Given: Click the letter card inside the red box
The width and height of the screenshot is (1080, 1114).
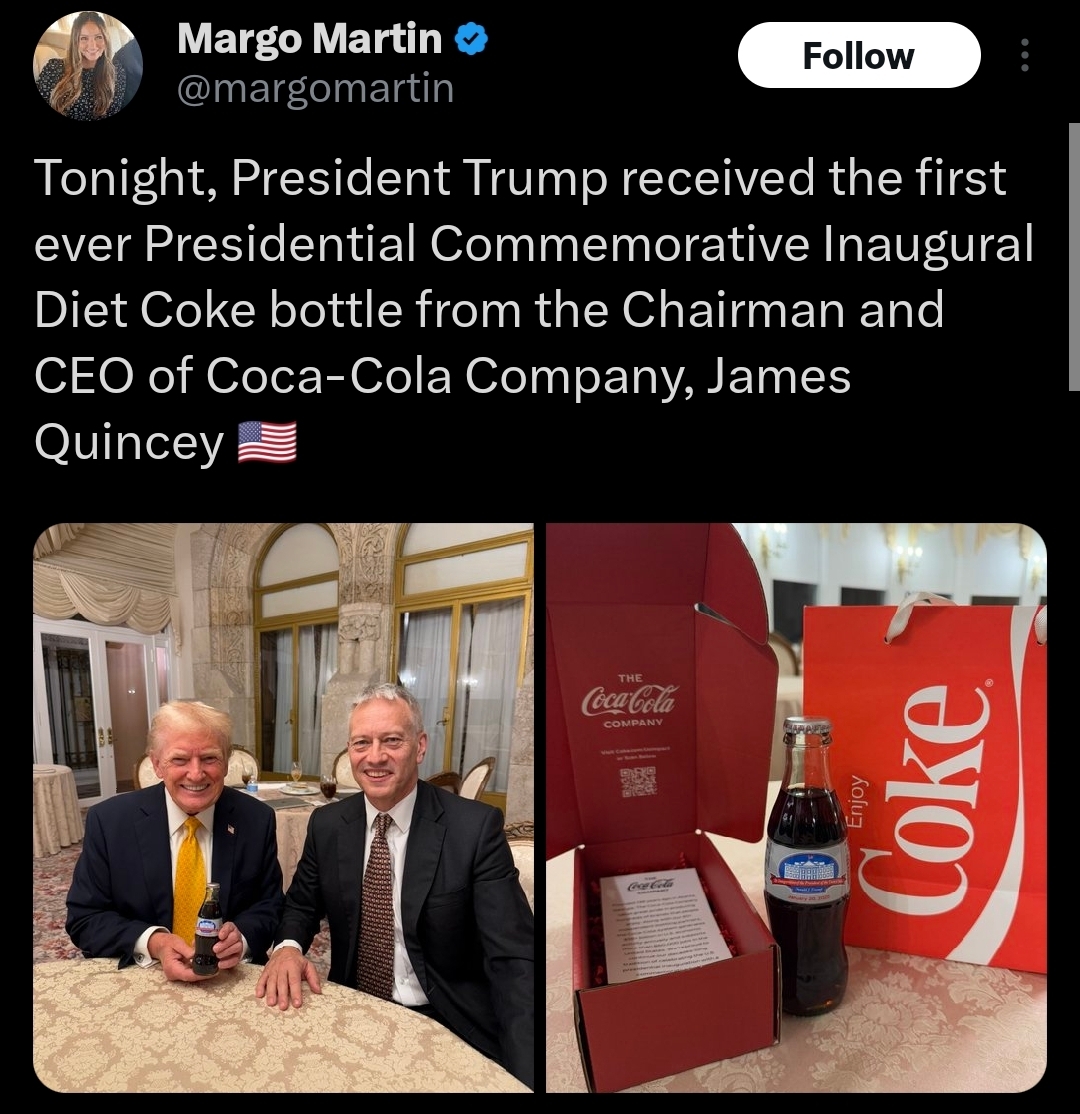Looking at the screenshot, I should [665, 926].
